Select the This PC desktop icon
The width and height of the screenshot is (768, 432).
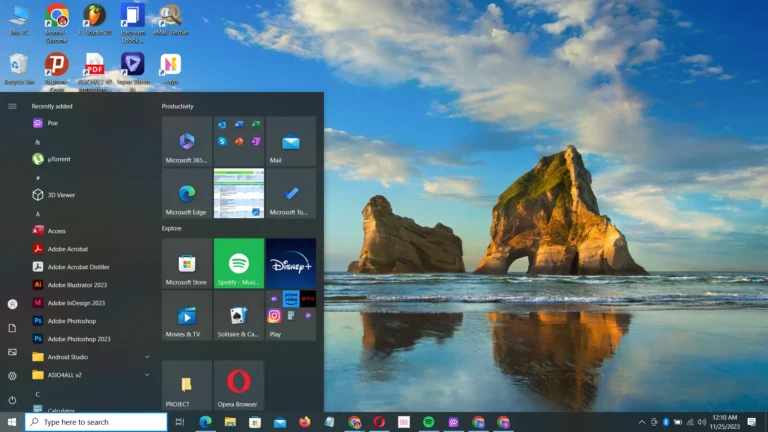pyautogui.click(x=19, y=21)
